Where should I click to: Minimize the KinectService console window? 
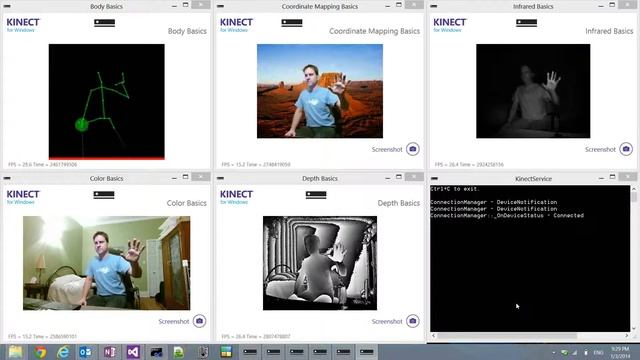click(x=601, y=178)
